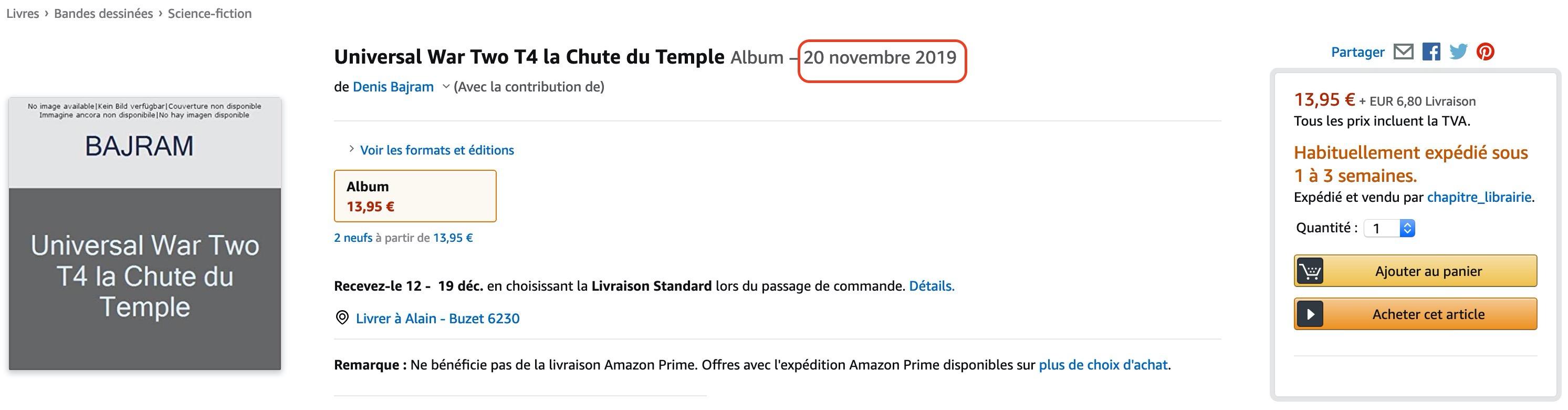This screenshot has height=410, width=1568.
Task: Open Science-fiction breadcrumb category
Action: [210, 13]
